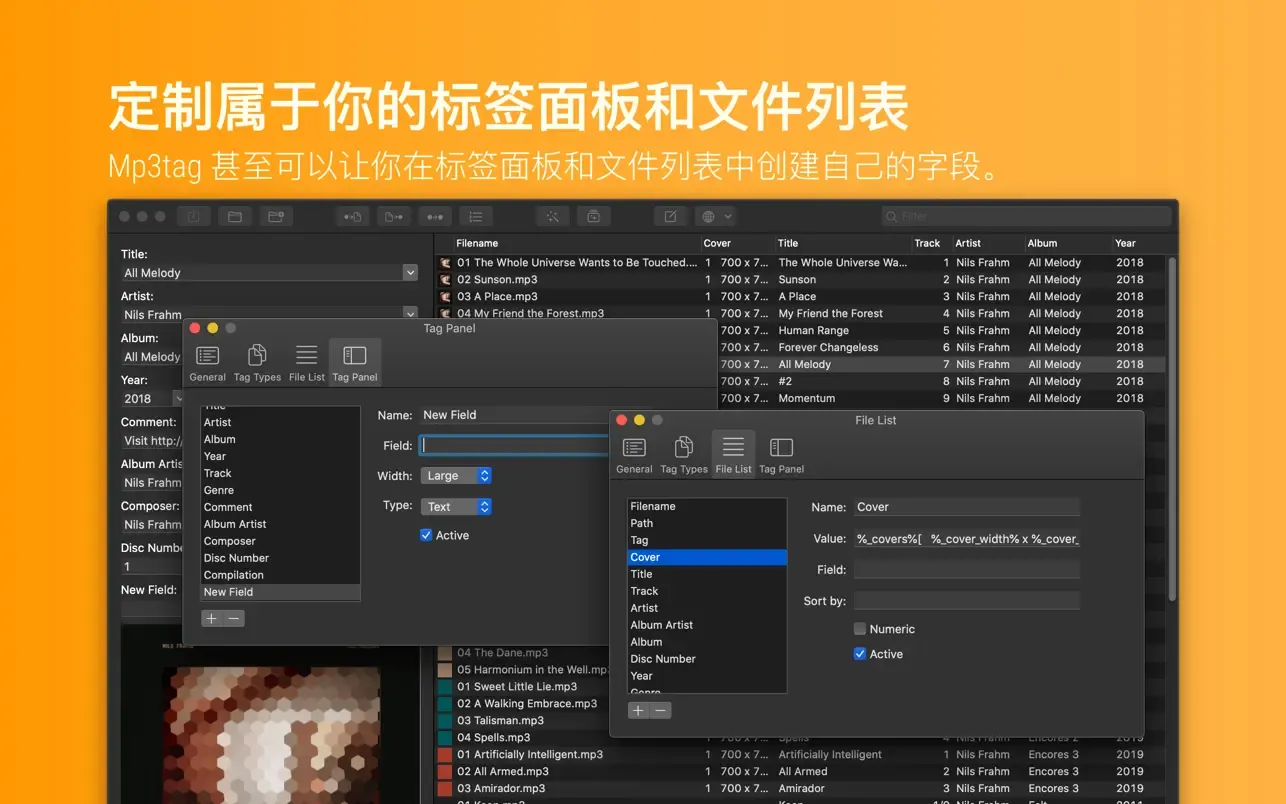Run actions with the magic wand toolbar icon

[x=553, y=216]
